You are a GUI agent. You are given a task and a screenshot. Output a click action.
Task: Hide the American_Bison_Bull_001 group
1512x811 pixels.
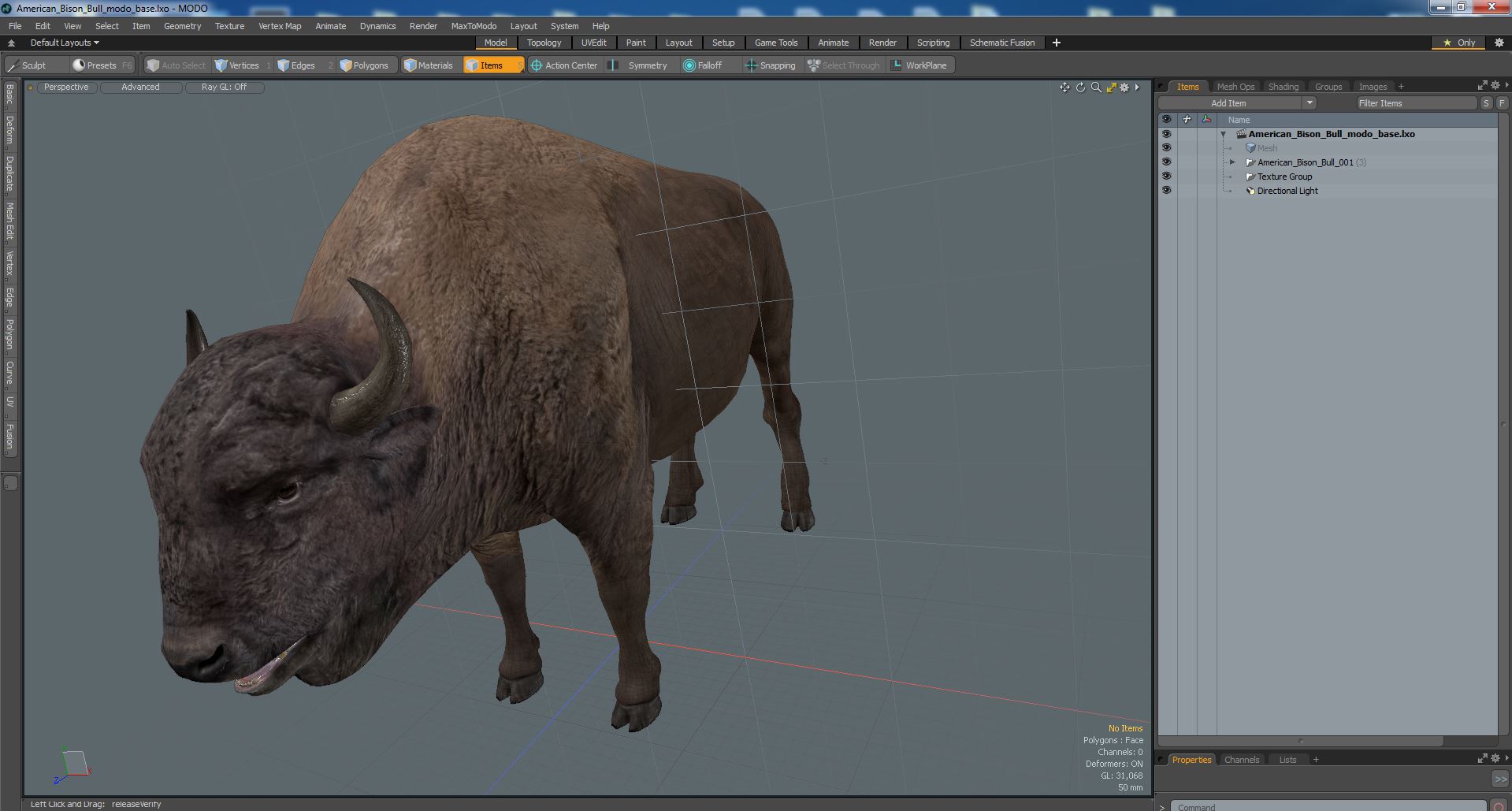pyautogui.click(x=1166, y=162)
